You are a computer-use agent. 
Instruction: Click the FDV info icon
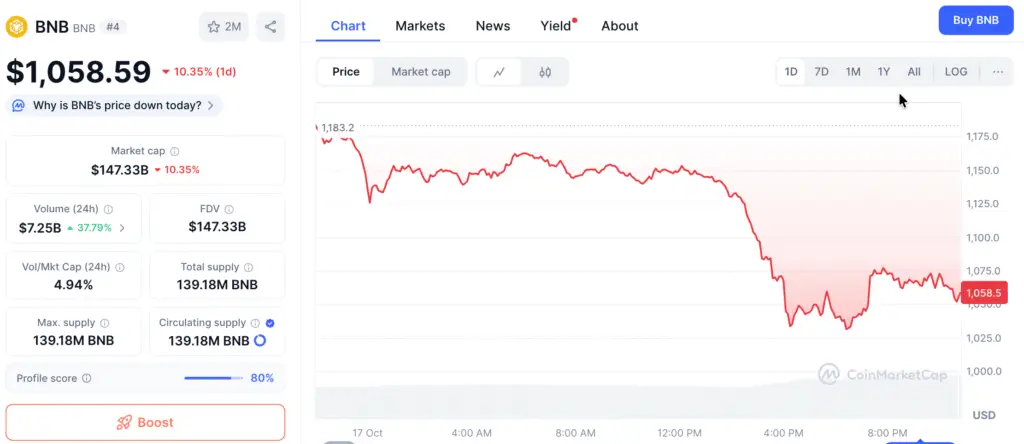(229, 209)
